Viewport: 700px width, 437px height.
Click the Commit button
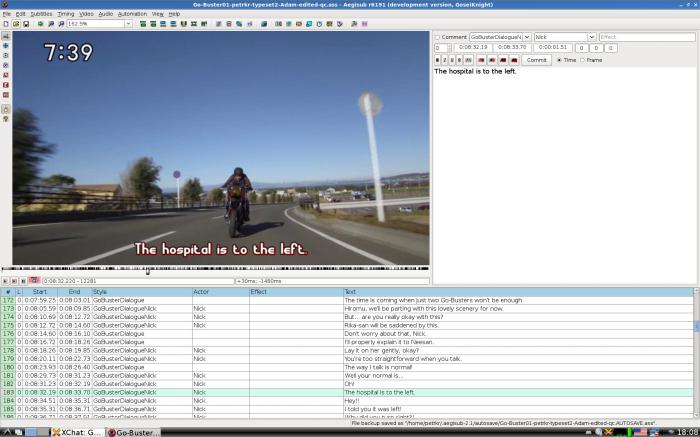click(x=536, y=60)
